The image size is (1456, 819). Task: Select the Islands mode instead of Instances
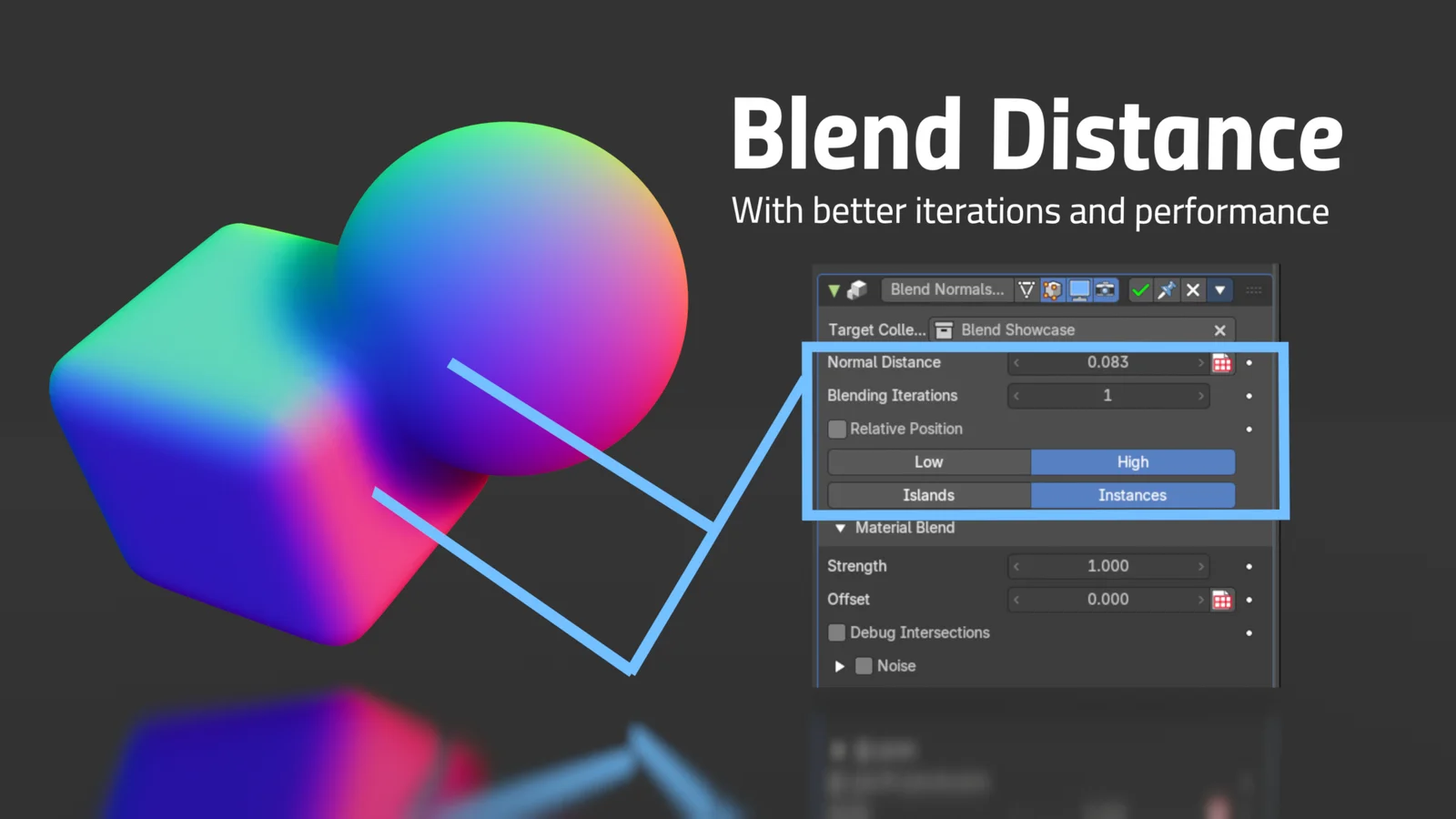click(x=927, y=495)
